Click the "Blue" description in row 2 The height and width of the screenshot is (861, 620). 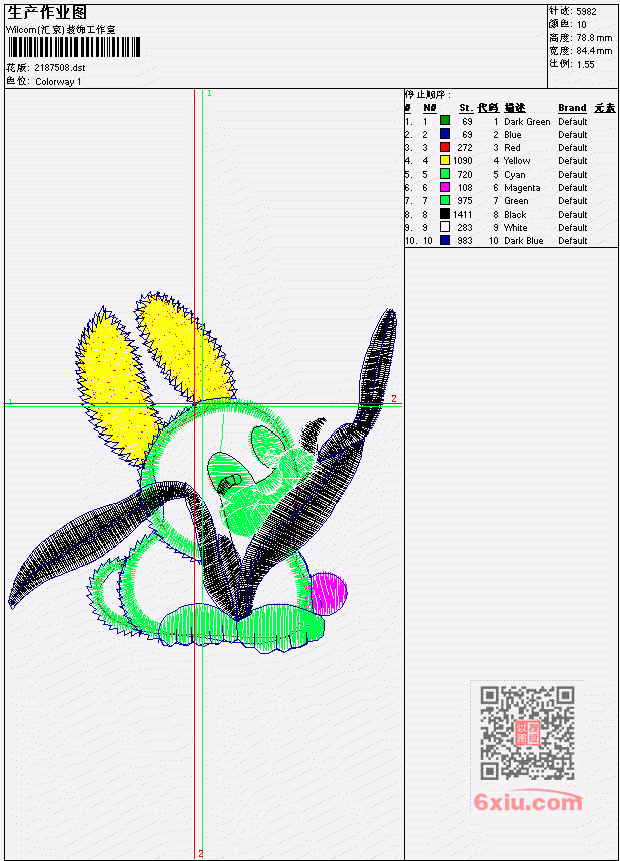513,135
